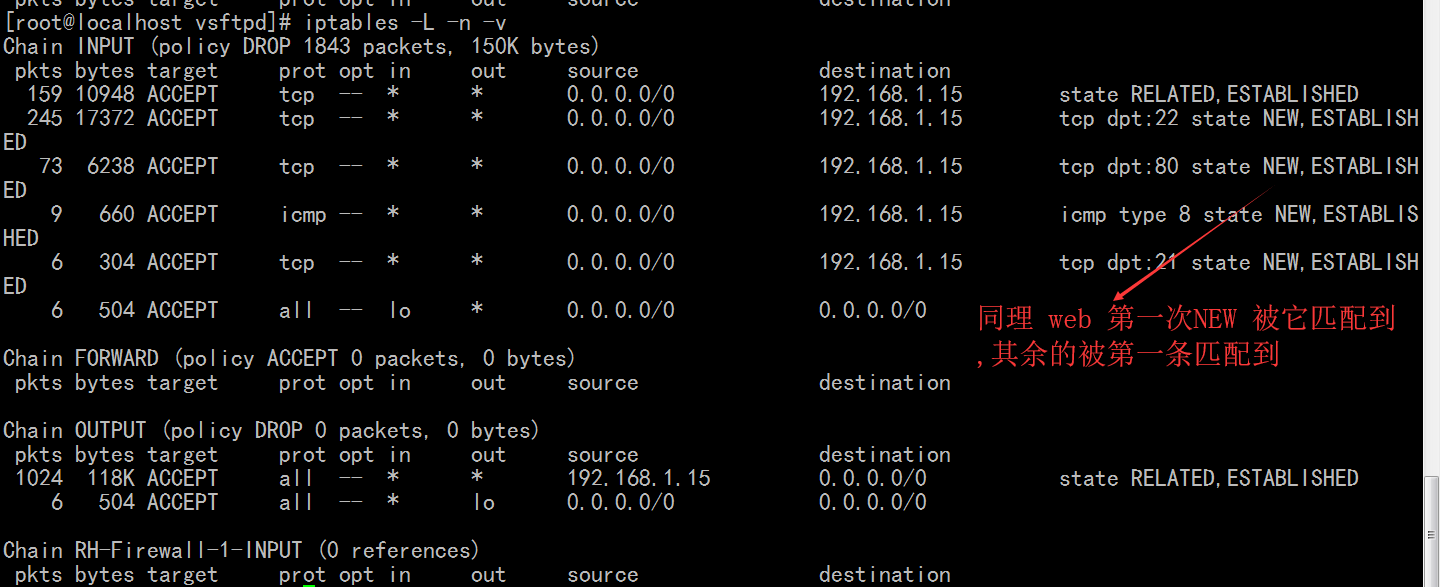Click 'target' column header under Chain INPUT
The image size is (1440, 587).
pyautogui.click(x=182, y=71)
